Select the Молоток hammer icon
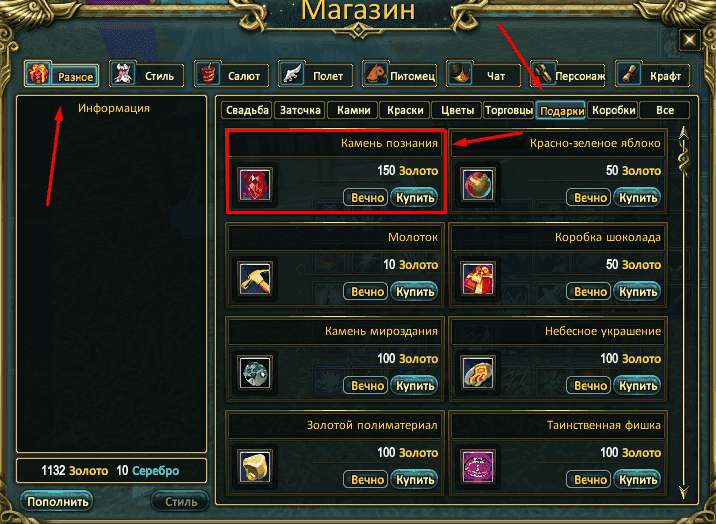 click(255, 278)
